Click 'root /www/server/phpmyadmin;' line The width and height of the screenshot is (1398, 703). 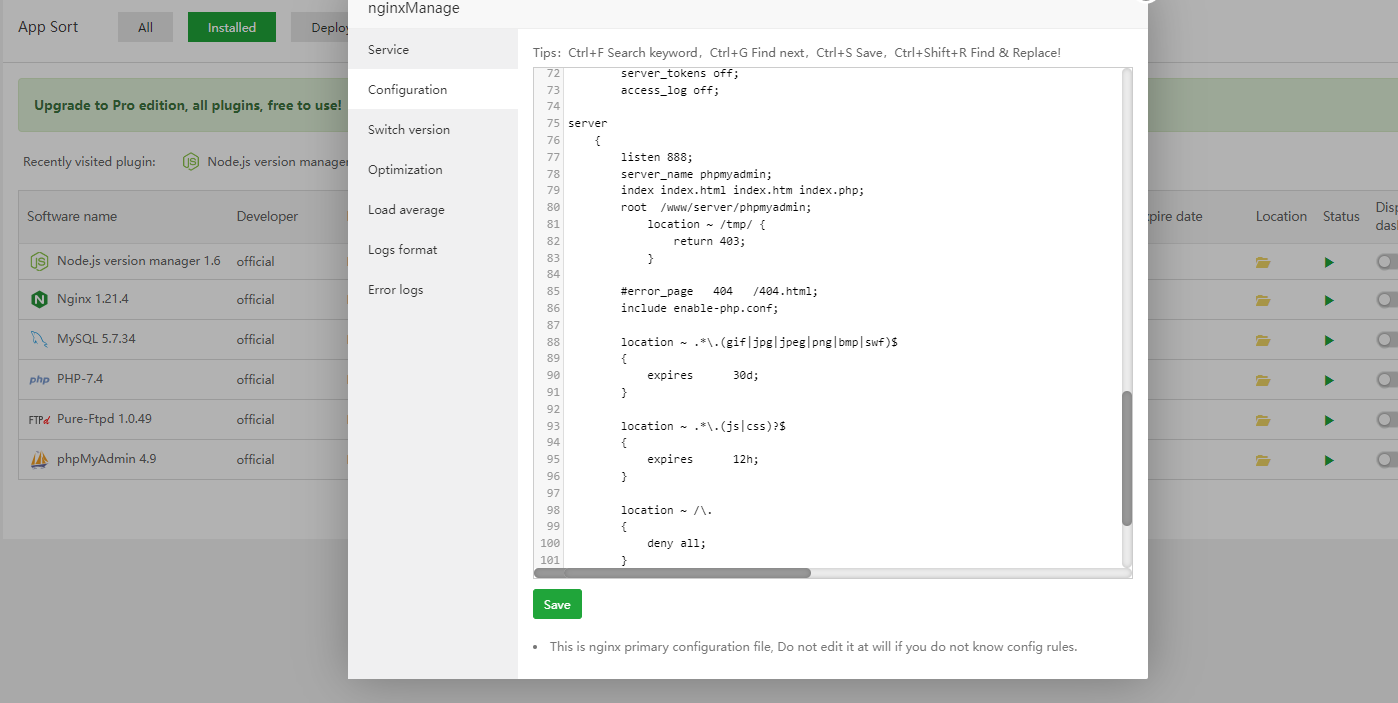point(716,207)
